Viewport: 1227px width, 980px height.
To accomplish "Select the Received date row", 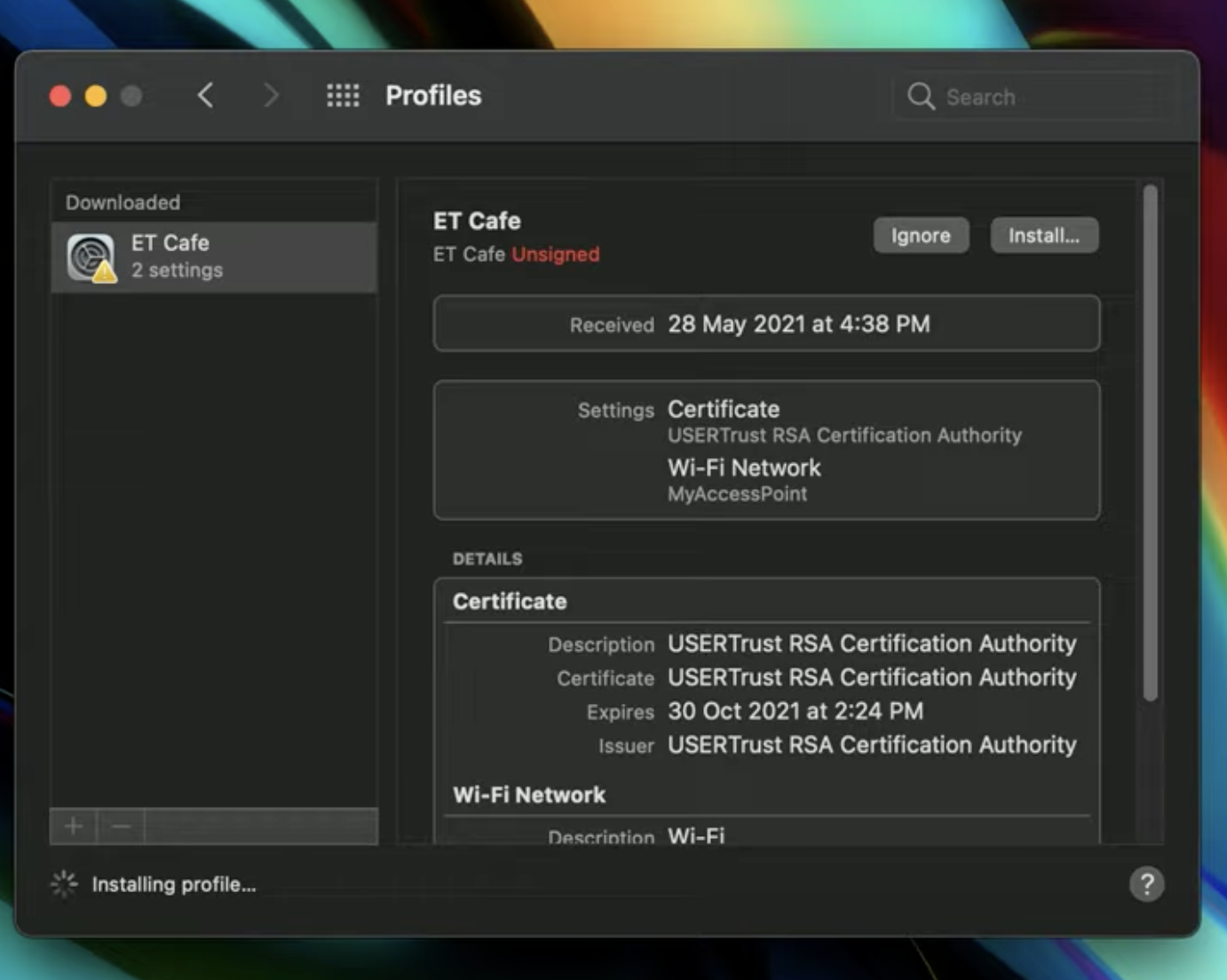I will point(766,324).
